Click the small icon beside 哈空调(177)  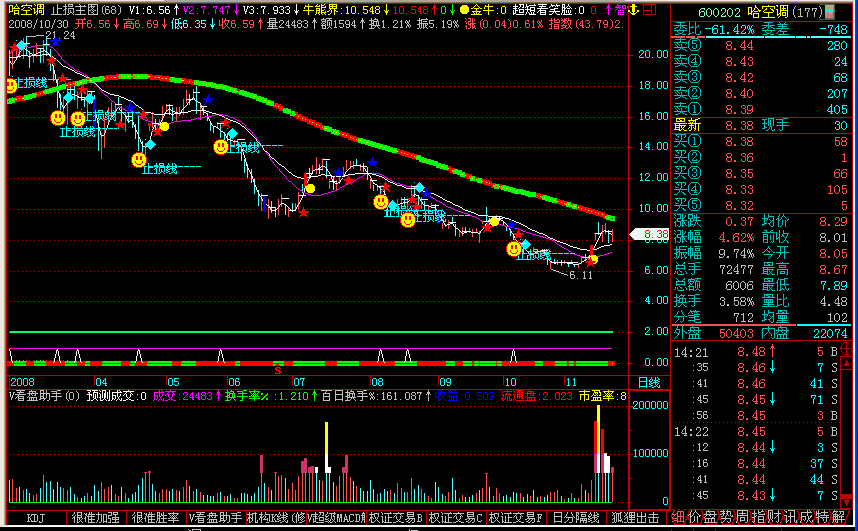(x=830, y=11)
